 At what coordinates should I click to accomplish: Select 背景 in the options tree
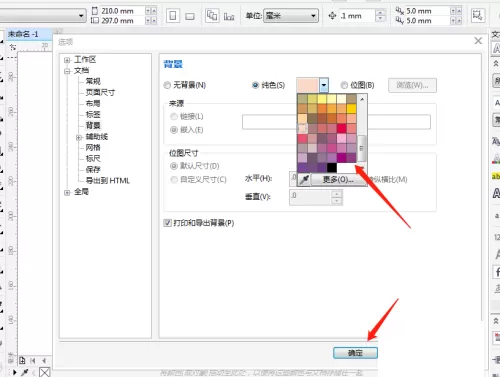(93, 125)
